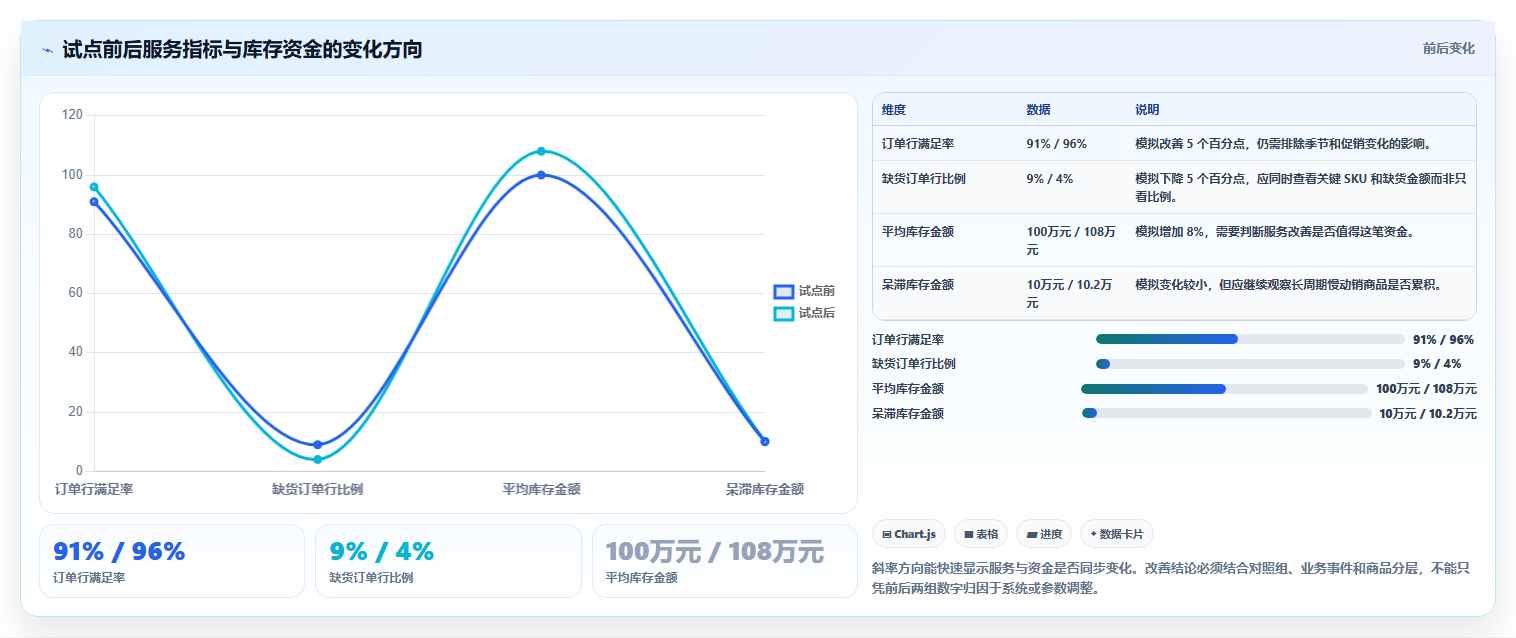The image size is (1516, 638).
Task: Click the Chart.js chip
Action: point(908,534)
